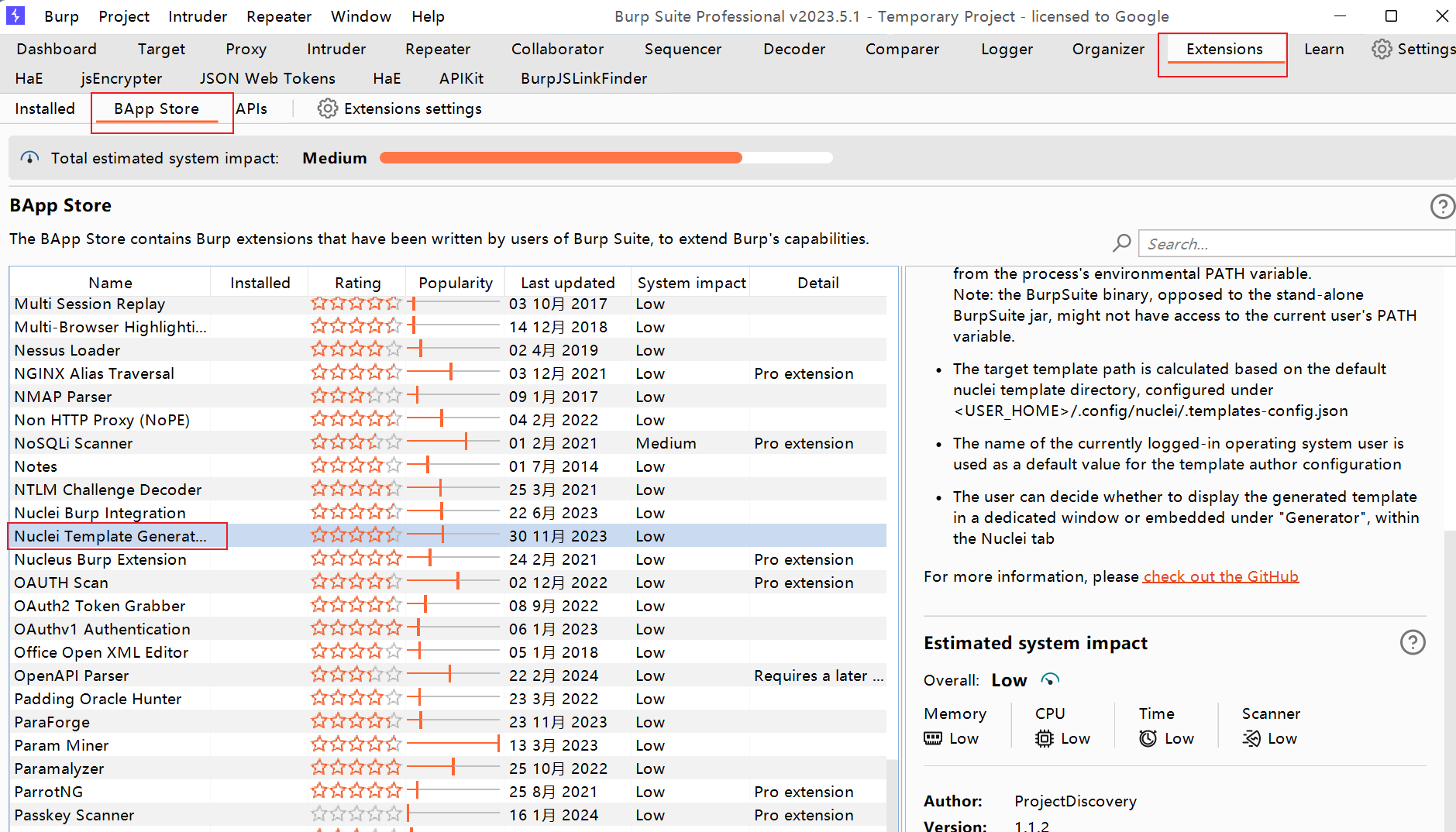Image resolution: width=1456 pixels, height=832 pixels.
Task: Click popularity bar of OAUTH Scan
Action: coord(453,582)
